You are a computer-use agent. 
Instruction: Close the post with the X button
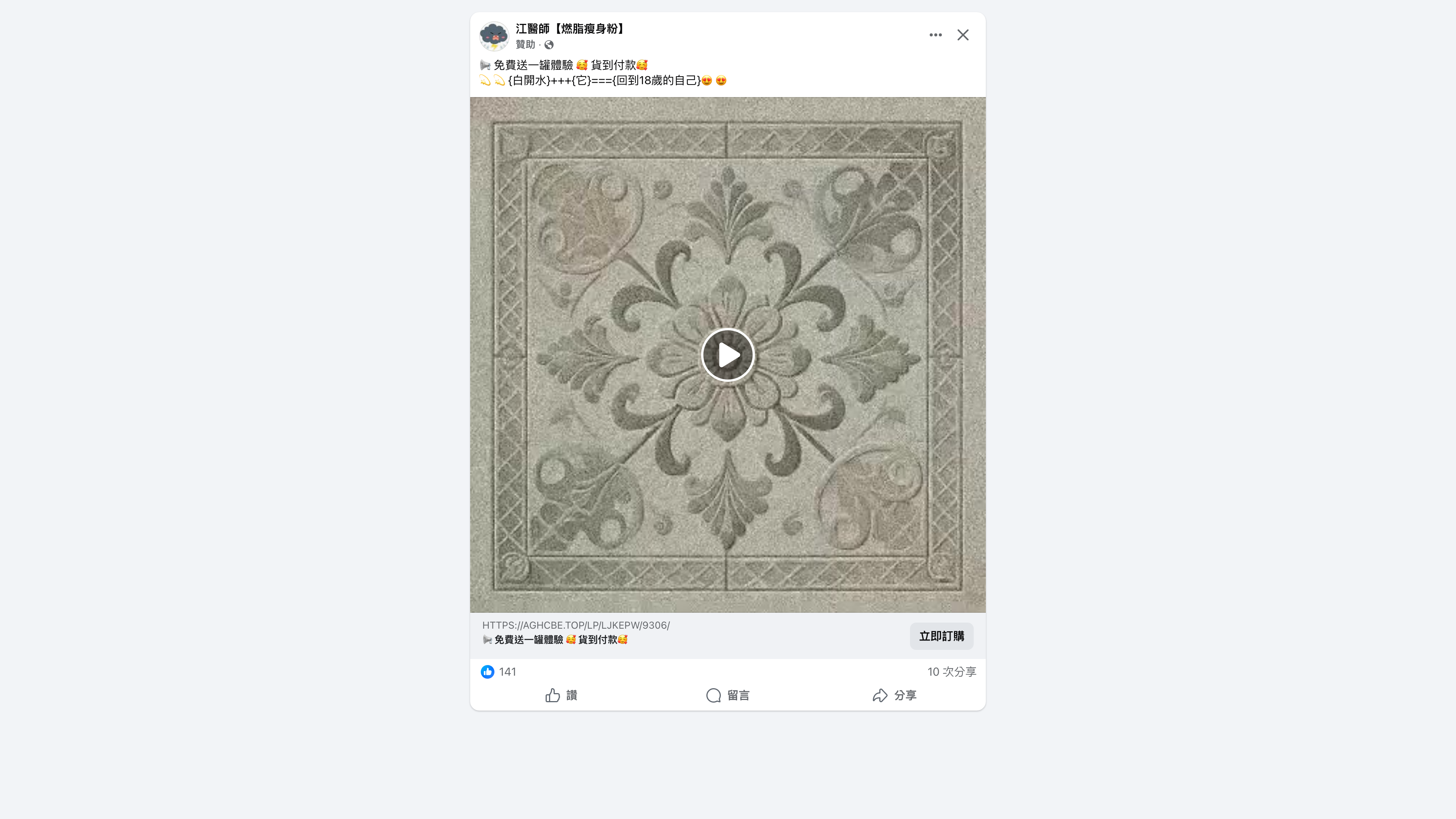click(x=963, y=35)
